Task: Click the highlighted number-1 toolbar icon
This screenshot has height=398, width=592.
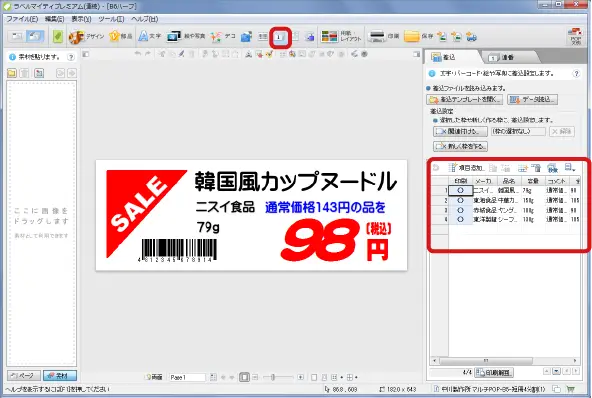Action: point(280,37)
